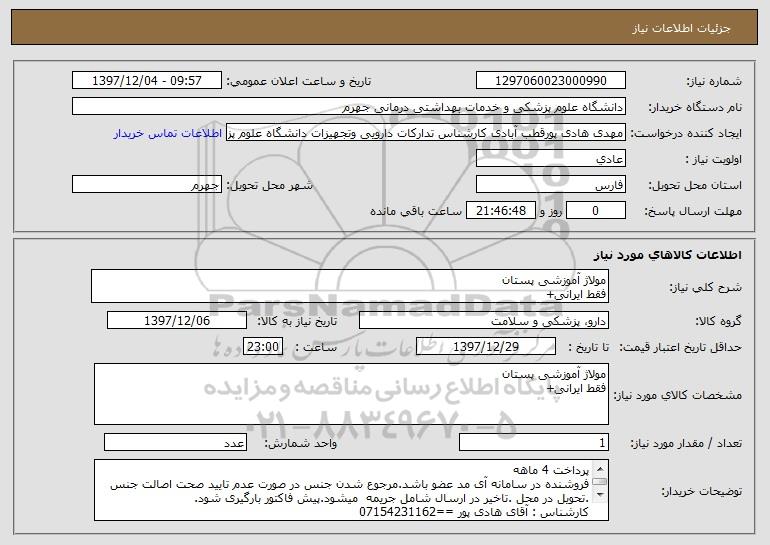Click the گروه کالا label
The height and width of the screenshot is (545, 770).
tap(718, 321)
